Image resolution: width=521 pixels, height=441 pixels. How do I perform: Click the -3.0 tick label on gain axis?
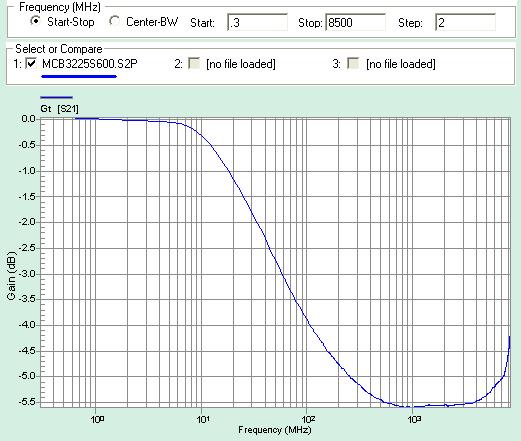pos(28,274)
